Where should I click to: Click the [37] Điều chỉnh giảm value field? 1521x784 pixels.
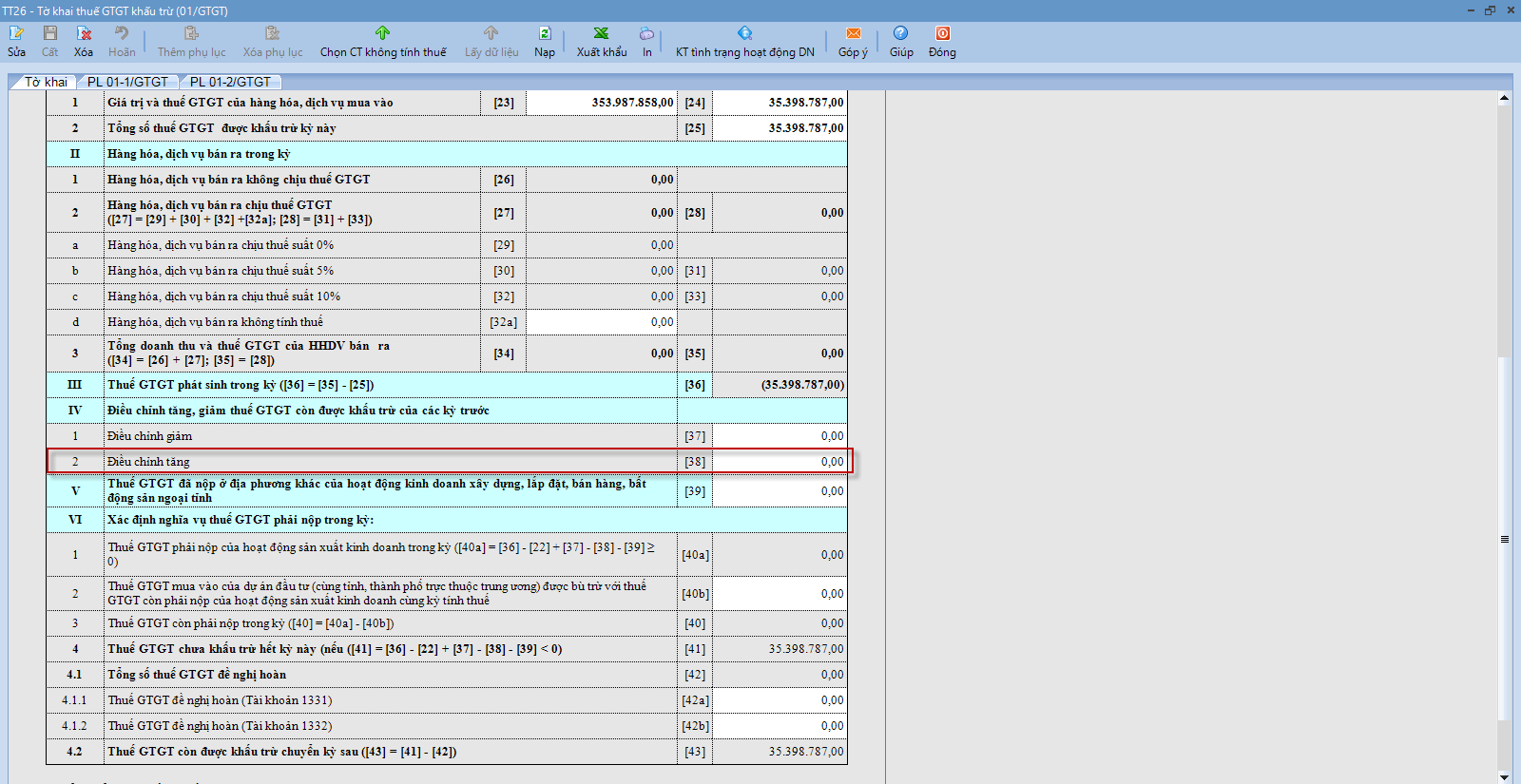[x=780, y=436]
